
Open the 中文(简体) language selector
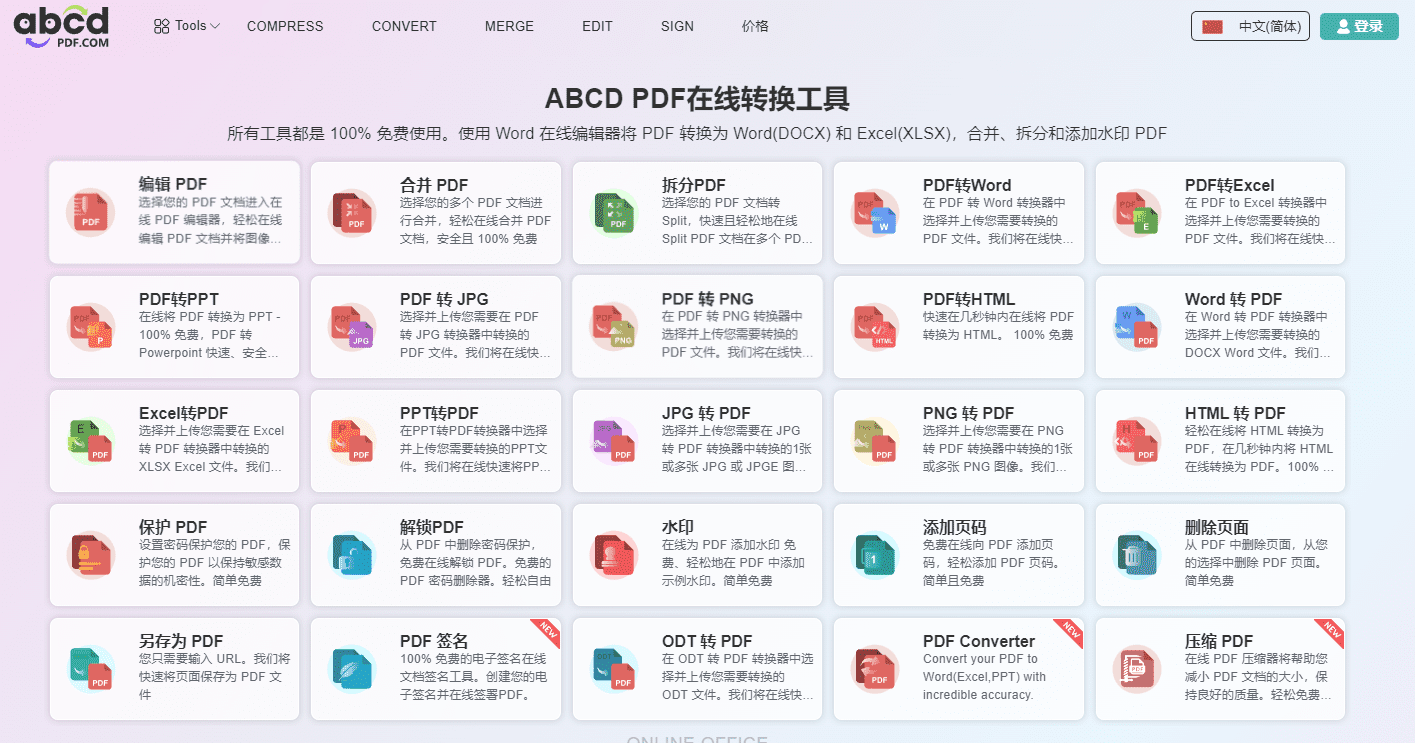tap(1250, 26)
